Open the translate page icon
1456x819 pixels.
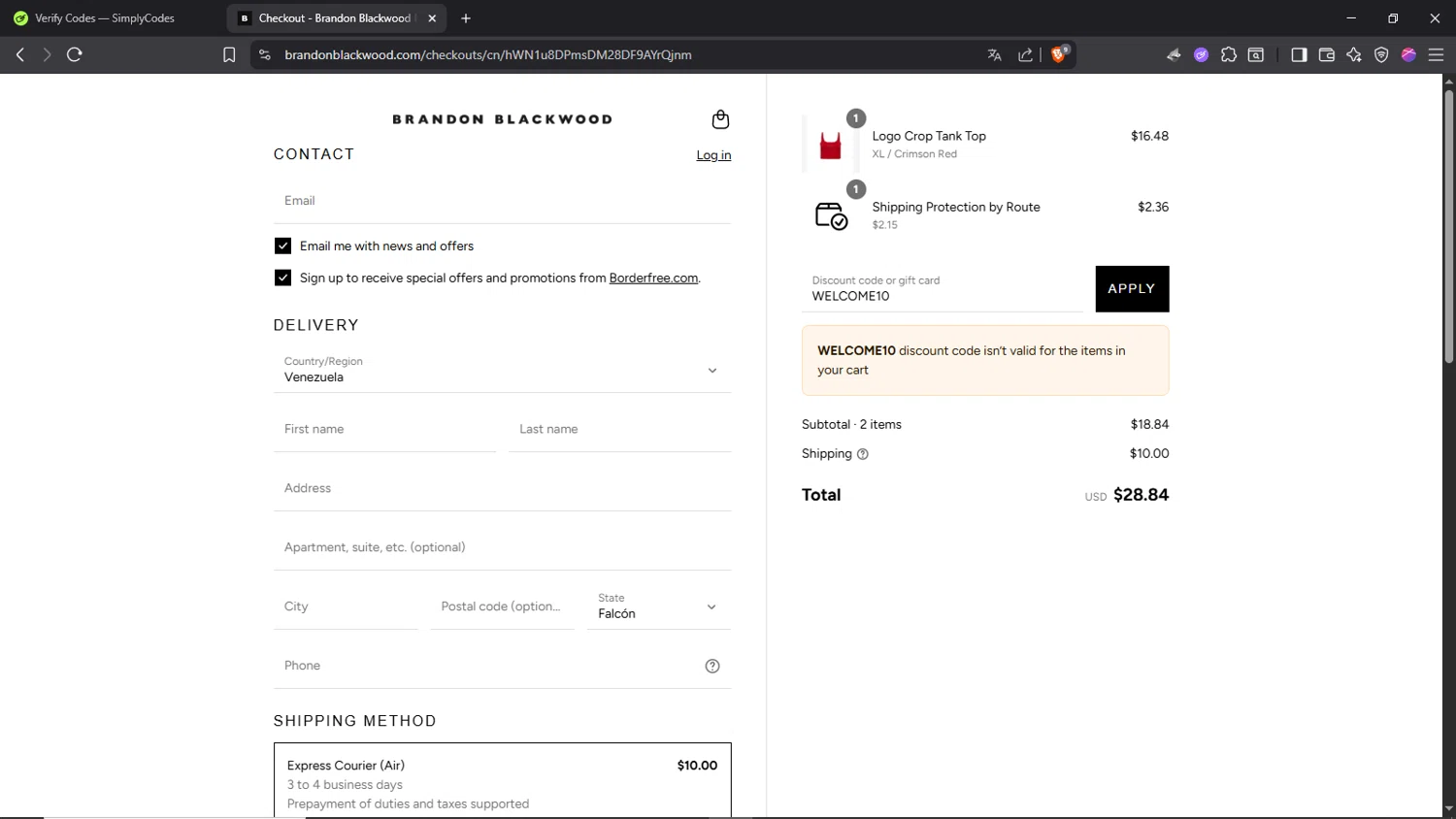click(x=994, y=55)
